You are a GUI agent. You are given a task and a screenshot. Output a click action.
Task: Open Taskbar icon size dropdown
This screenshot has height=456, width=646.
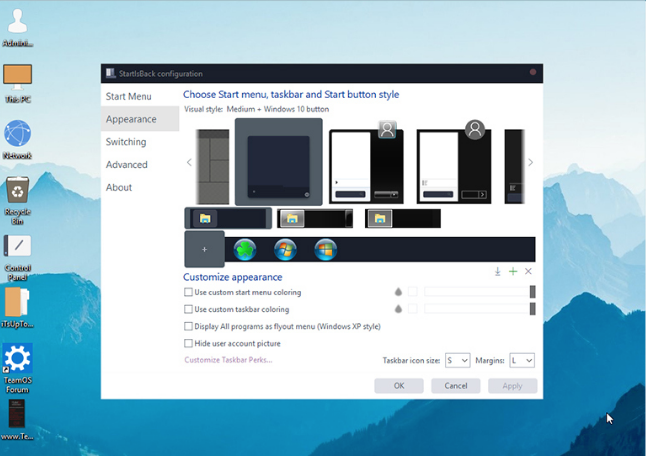(457, 360)
